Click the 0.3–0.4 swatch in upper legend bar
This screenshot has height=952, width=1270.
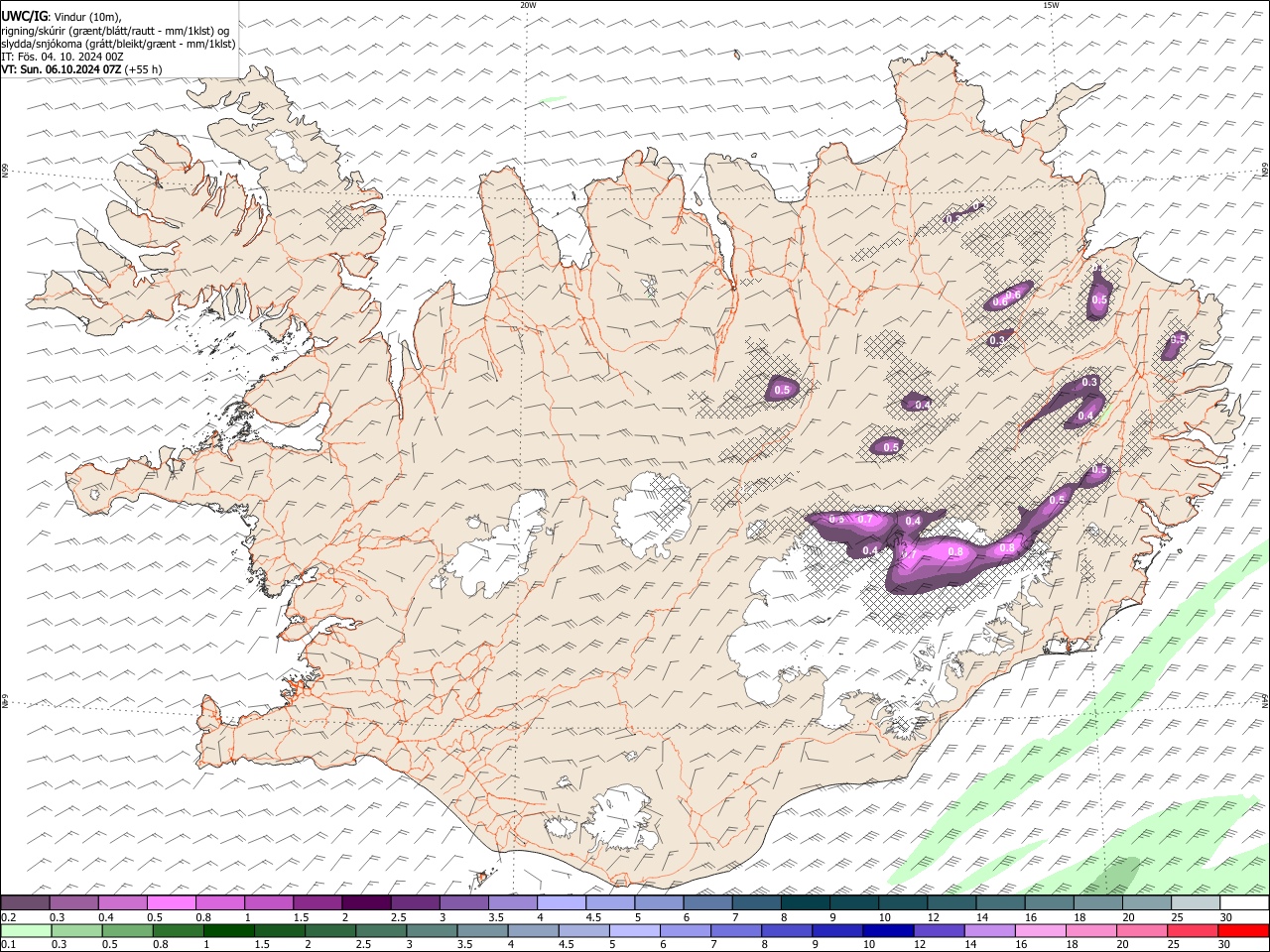click(x=74, y=903)
